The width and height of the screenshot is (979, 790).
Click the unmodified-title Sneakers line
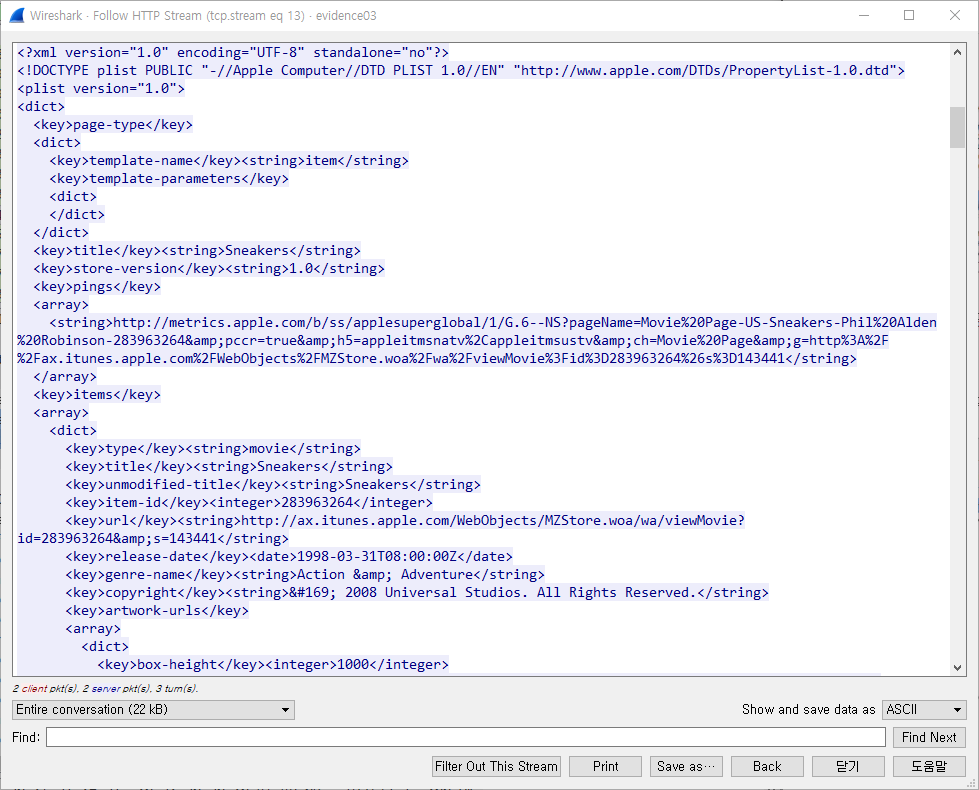tap(273, 485)
